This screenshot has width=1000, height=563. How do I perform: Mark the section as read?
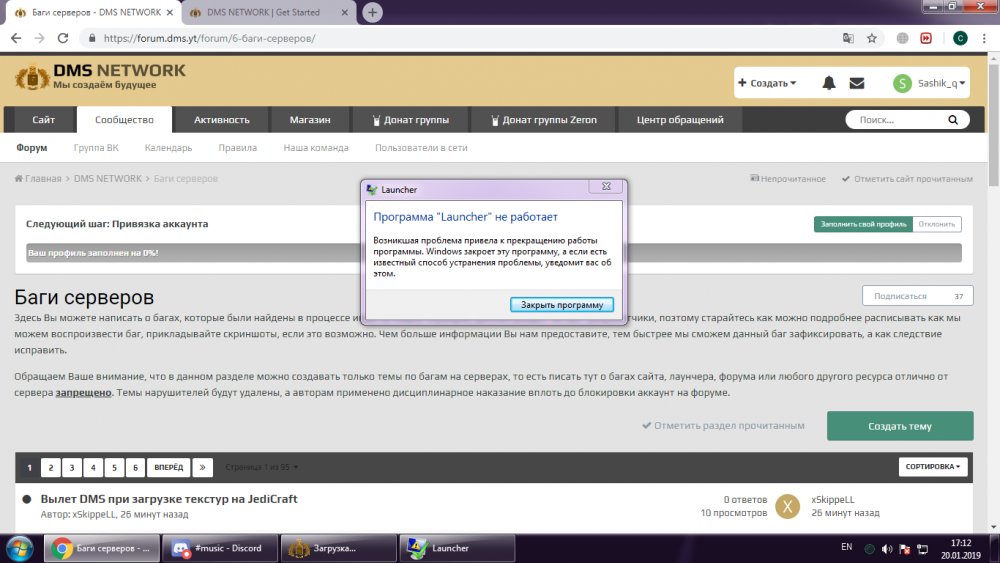723,426
